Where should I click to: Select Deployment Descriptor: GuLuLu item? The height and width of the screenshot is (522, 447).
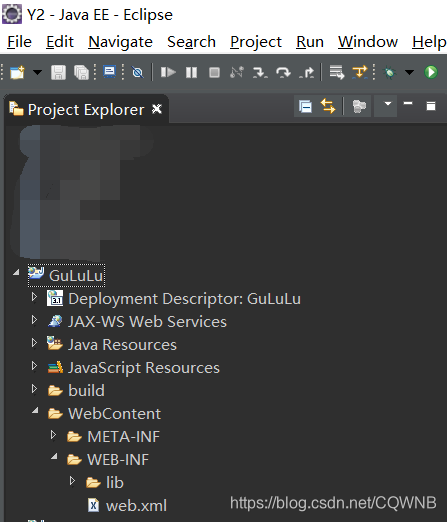pos(184,299)
